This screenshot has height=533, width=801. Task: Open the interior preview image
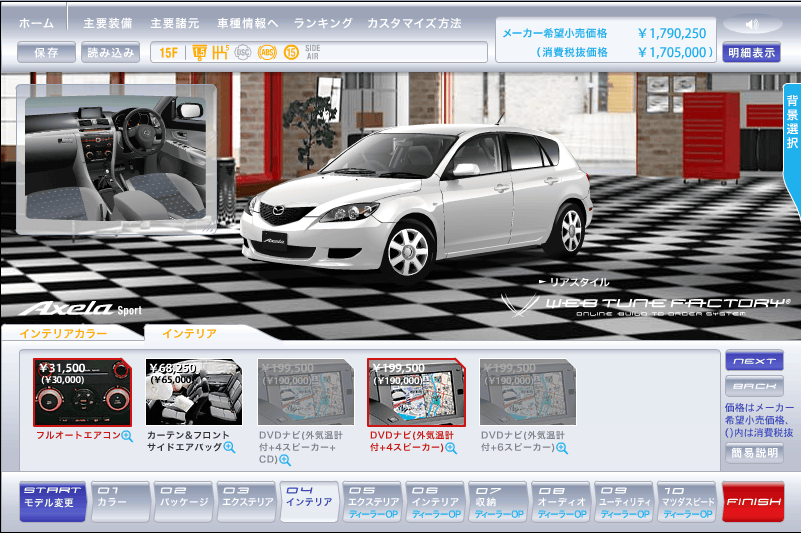116,158
